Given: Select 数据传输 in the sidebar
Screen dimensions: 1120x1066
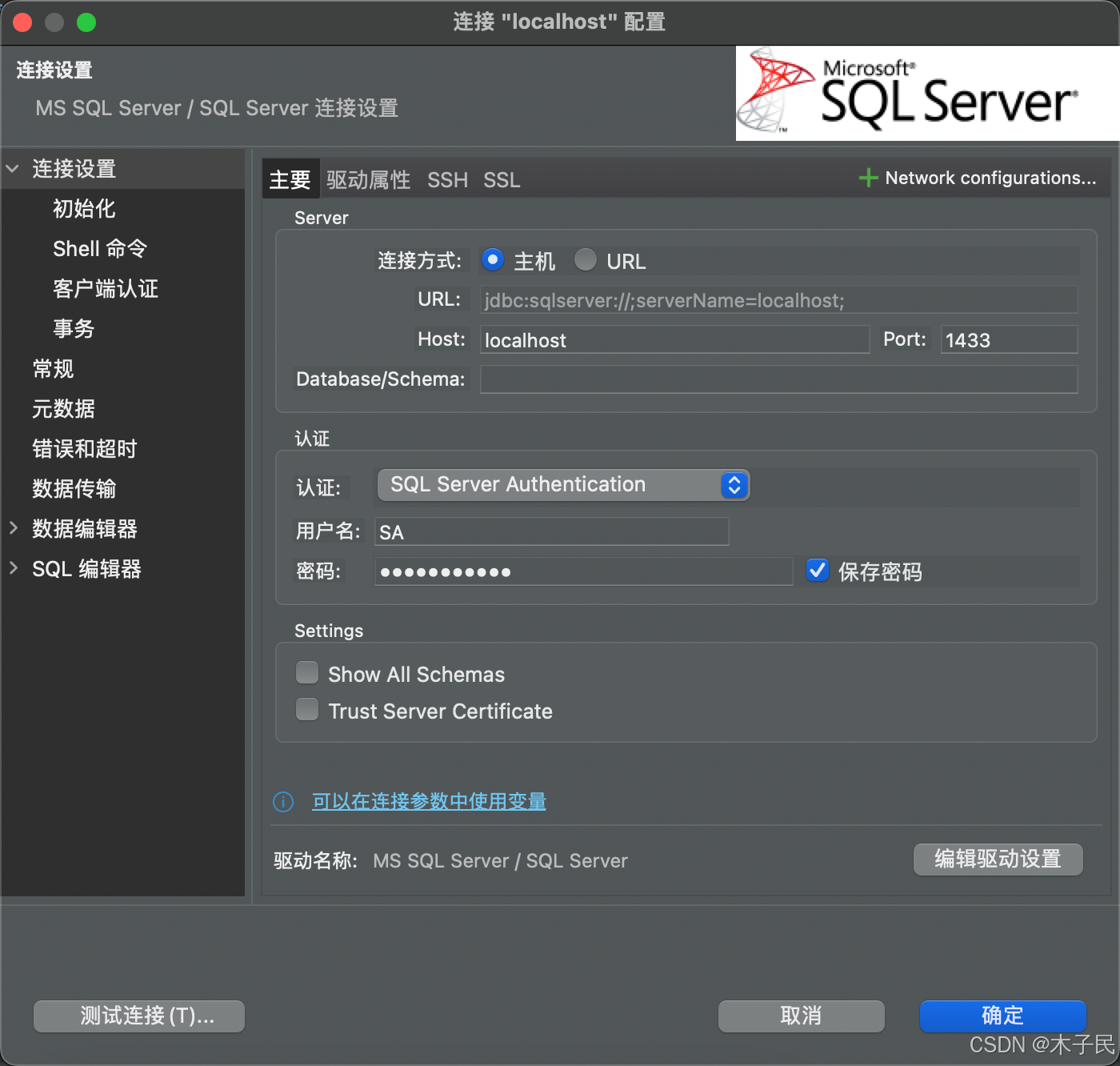Looking at the screenshot, I should pyautogui.click(x=74, y=489).
